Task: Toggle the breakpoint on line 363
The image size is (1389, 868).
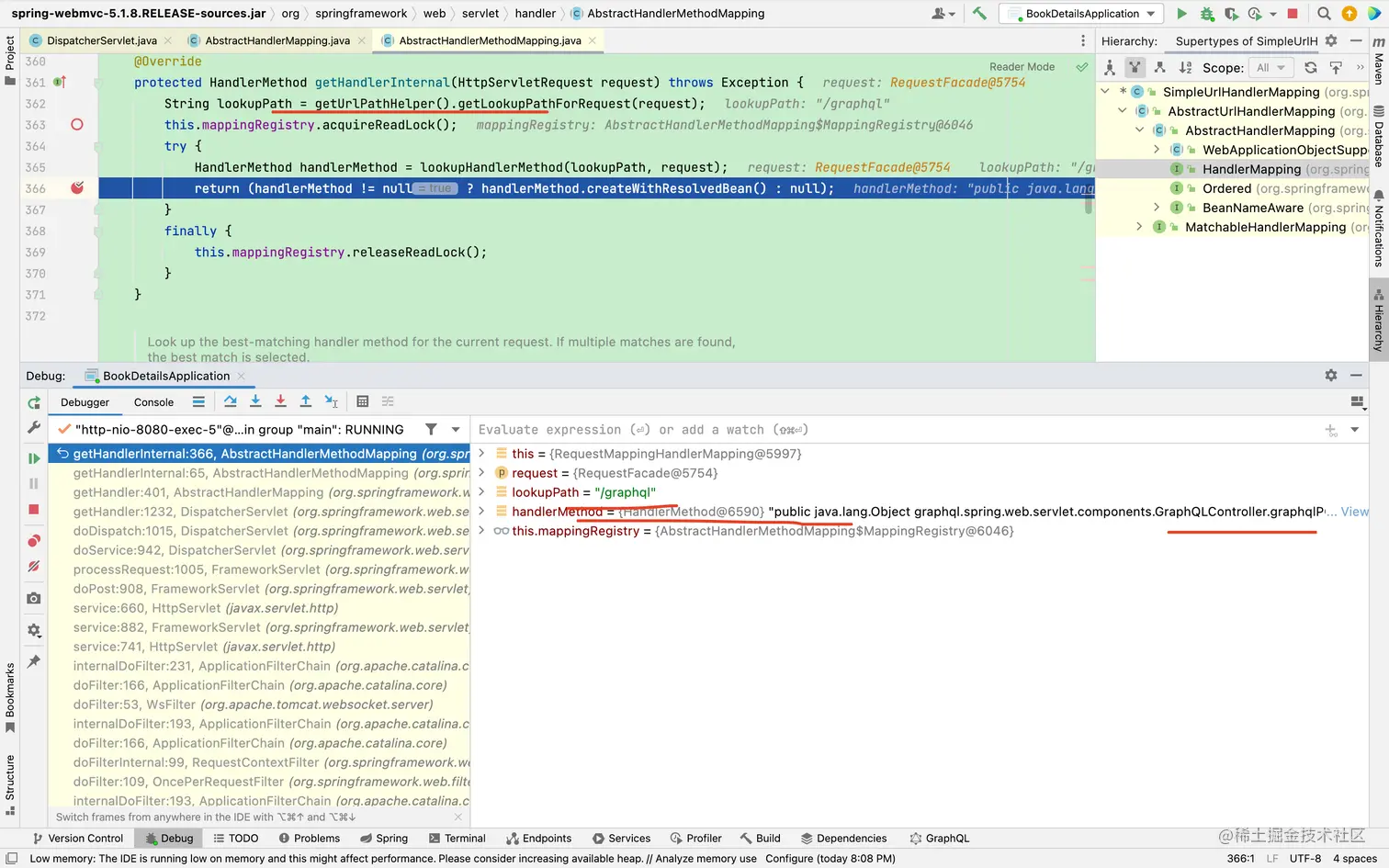Action: [77, 125]
